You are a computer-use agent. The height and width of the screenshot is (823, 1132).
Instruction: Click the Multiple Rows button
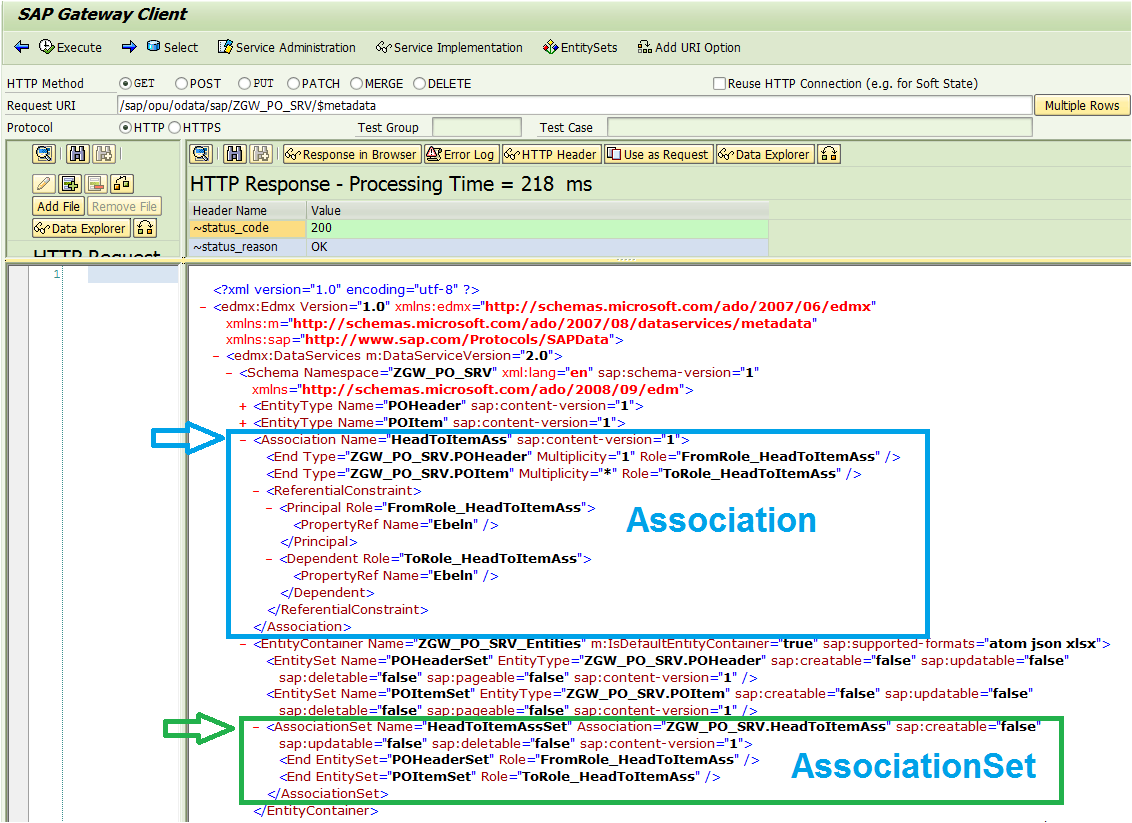pyautogui.click(x=1081, y=106)
